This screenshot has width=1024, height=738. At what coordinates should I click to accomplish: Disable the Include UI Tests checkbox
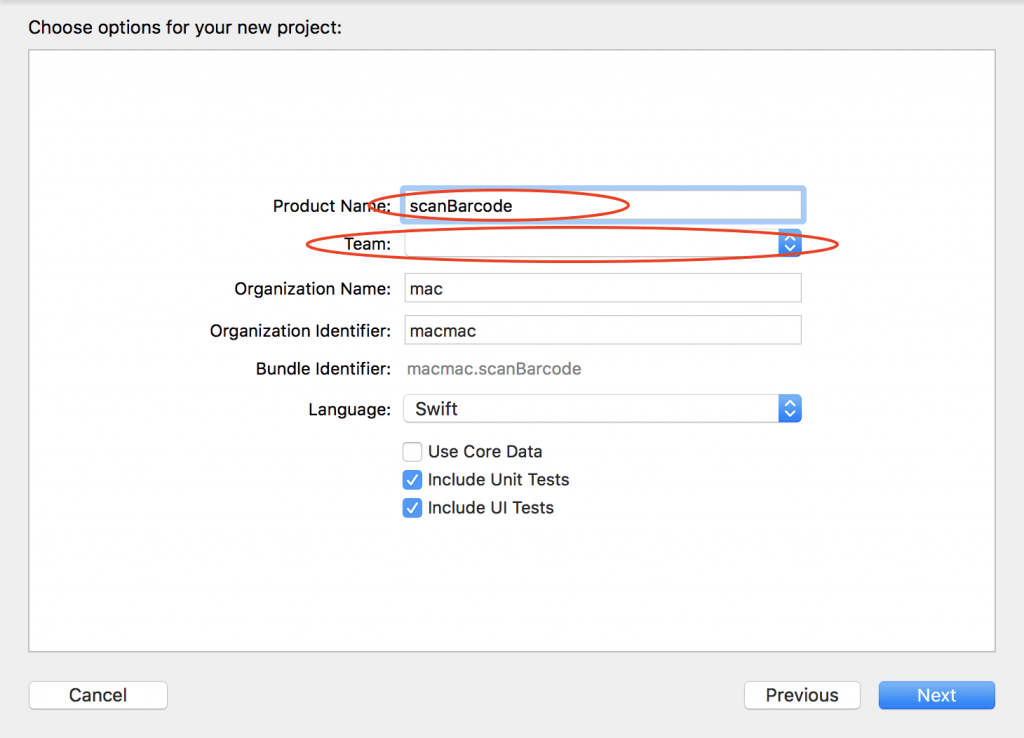pos(412,508)
